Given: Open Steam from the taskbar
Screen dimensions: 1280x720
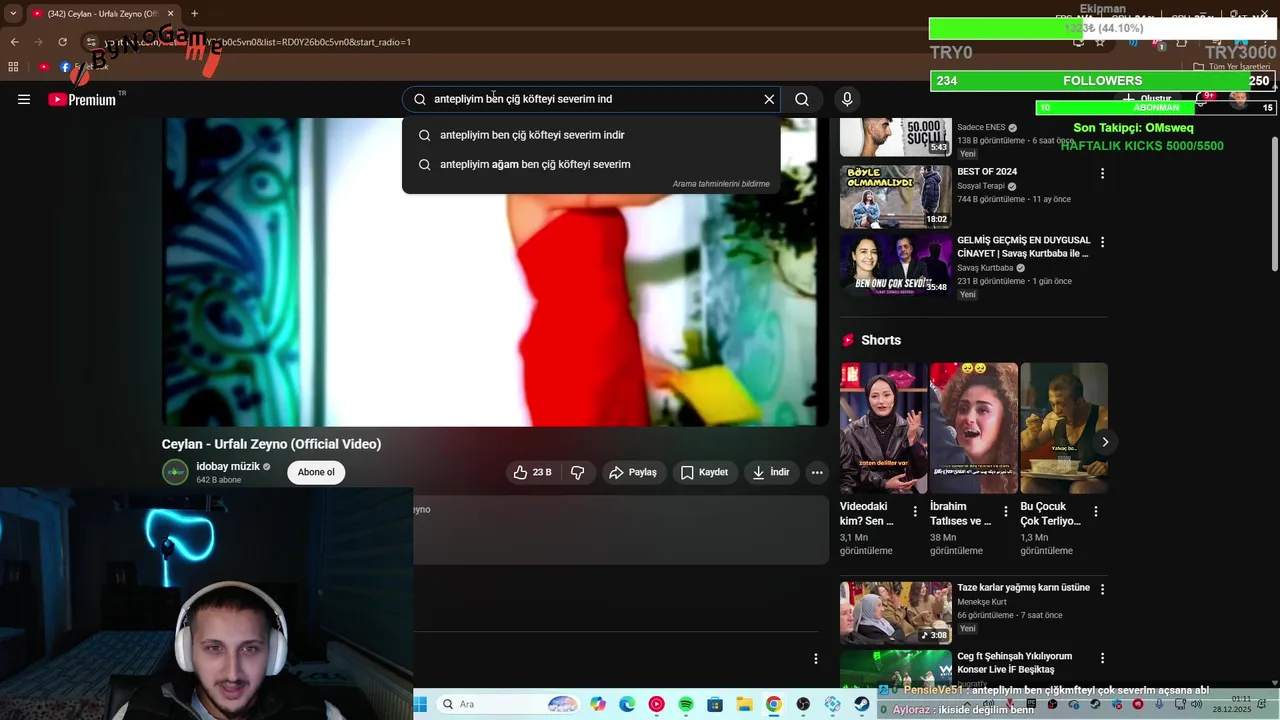Looking at the screenshot, I should [862, 704].
